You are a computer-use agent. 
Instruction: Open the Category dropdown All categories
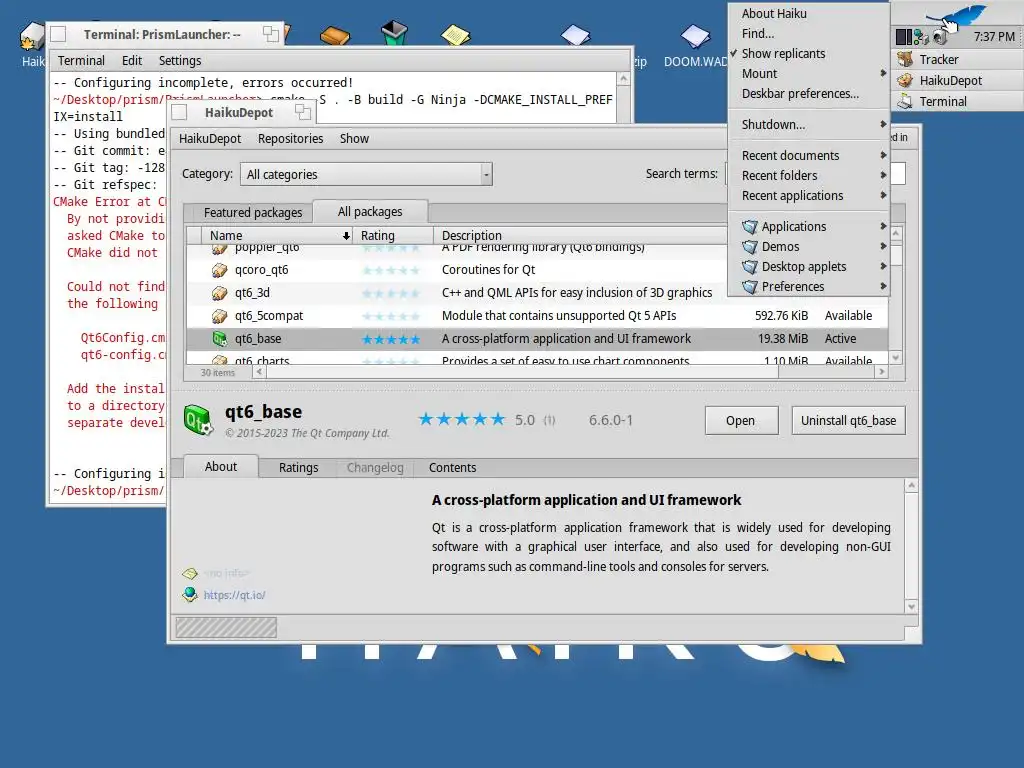[366, 174]
